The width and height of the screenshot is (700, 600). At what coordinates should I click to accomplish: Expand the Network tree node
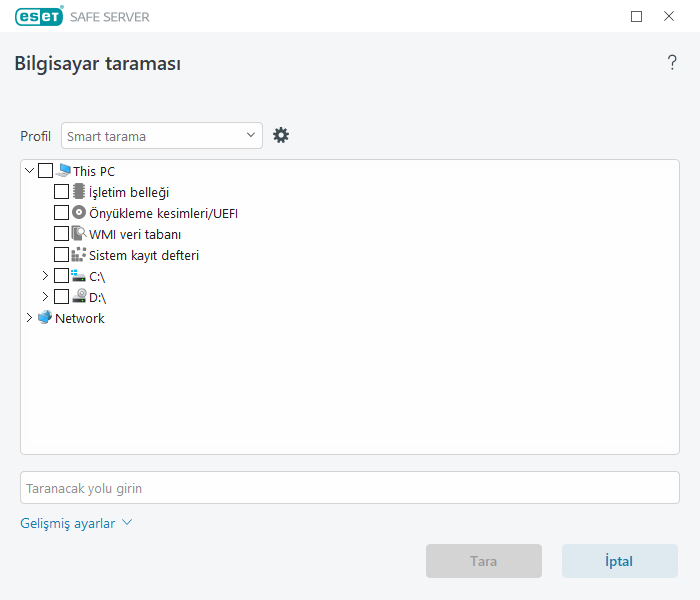(x=28, y=318)
